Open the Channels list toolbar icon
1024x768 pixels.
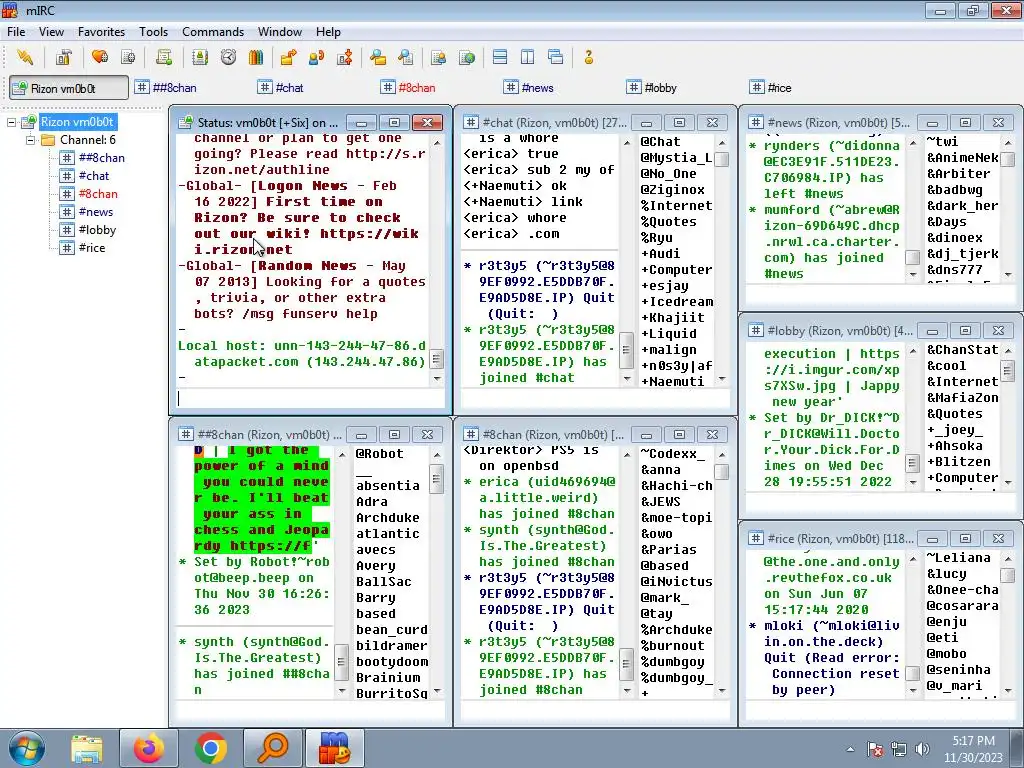(x=128, y=57)
